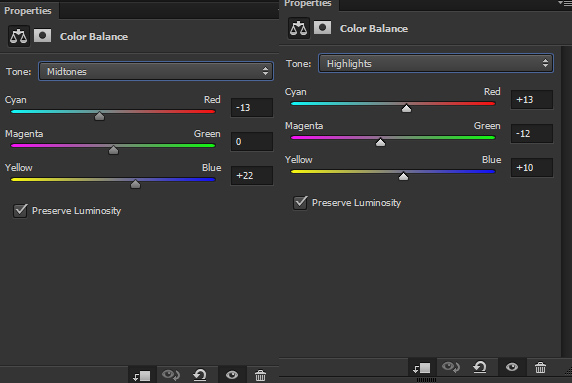Click Cyan-Red value field showing +13
This screenshot has height=383, width=572.
[532, 99]
